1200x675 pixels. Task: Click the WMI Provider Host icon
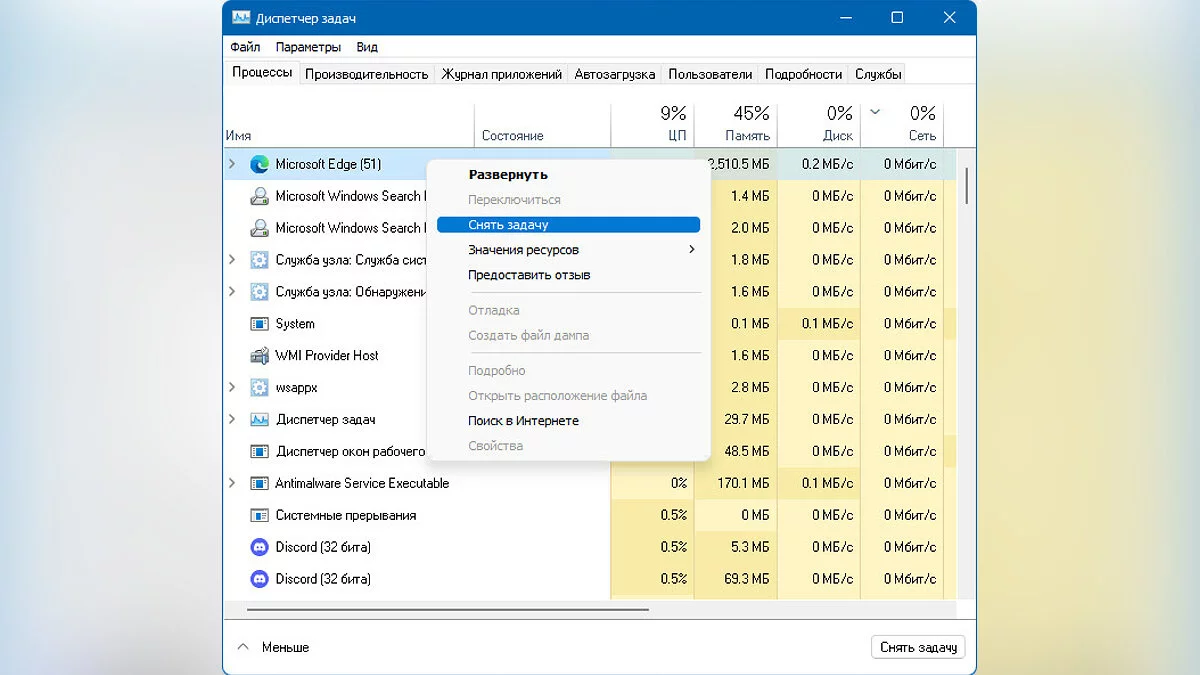[x=260, y=356]
